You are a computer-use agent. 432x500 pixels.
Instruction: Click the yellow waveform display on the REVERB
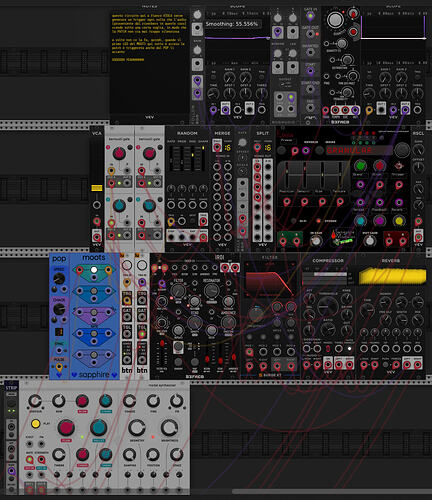pos(392,276)
